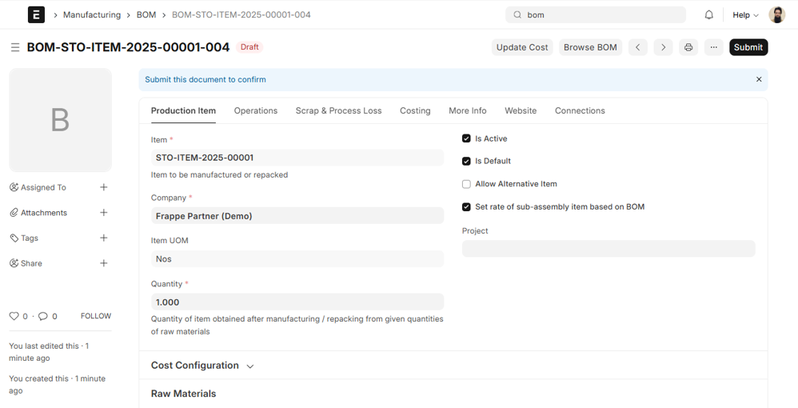Uncheck the Is Active checkbox
Screen dimensions: 798x408
point(466,139)
